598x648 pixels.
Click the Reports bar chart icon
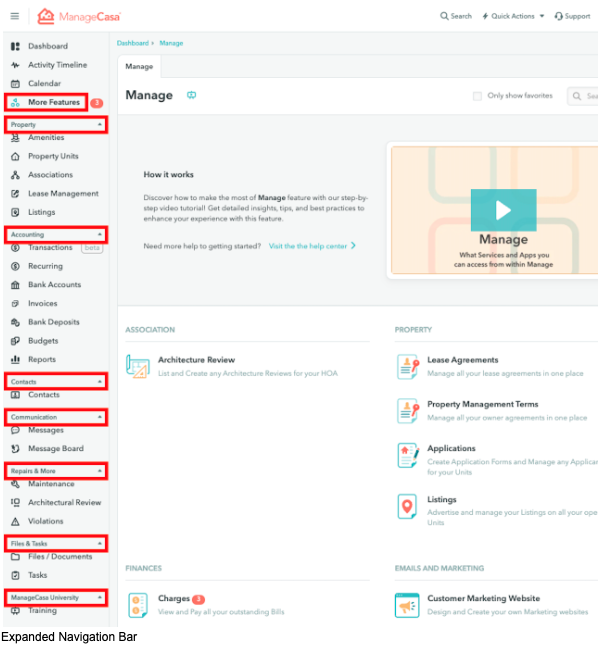coord(15,360)
